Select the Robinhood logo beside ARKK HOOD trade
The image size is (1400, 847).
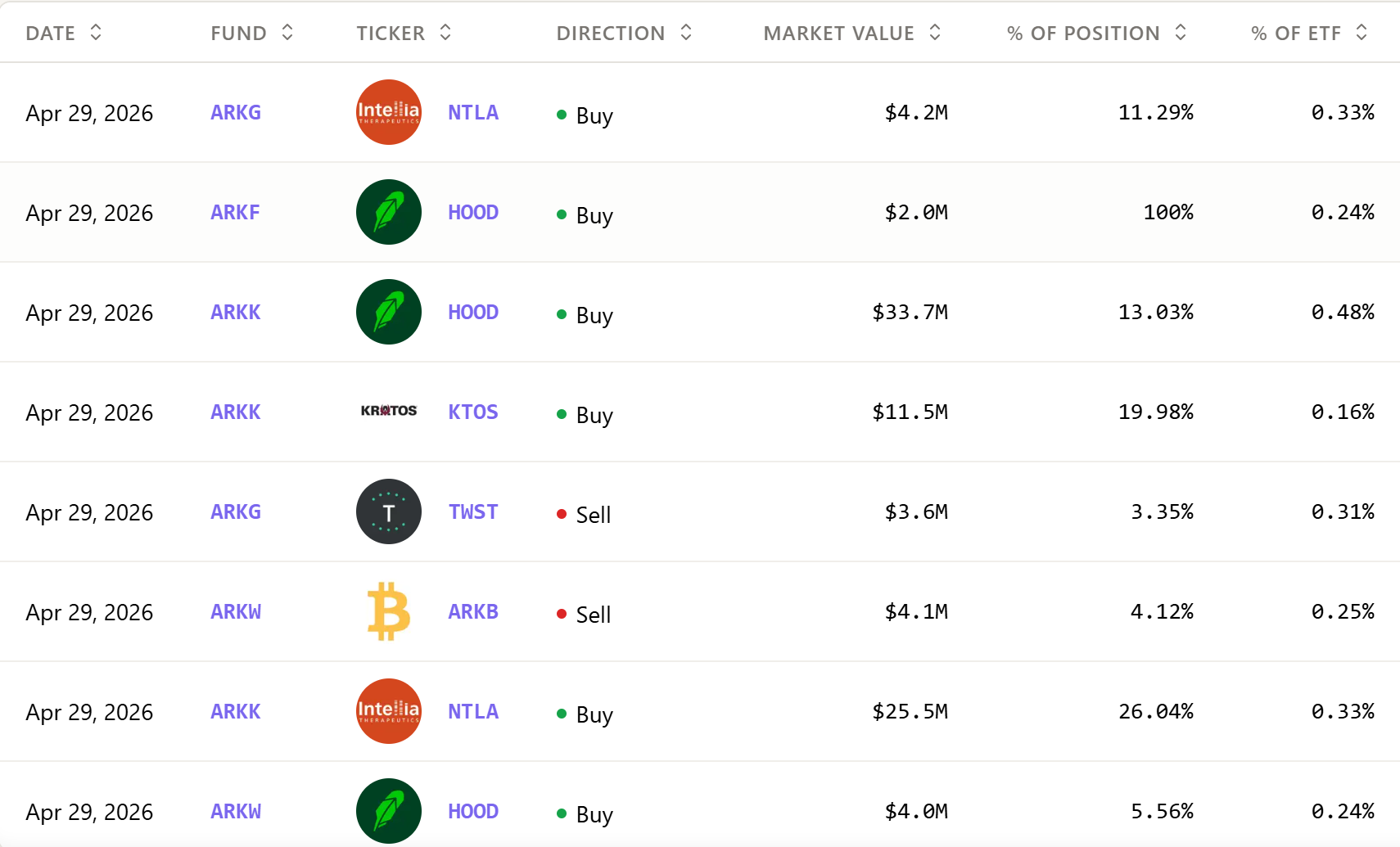(x=388, y=312)
